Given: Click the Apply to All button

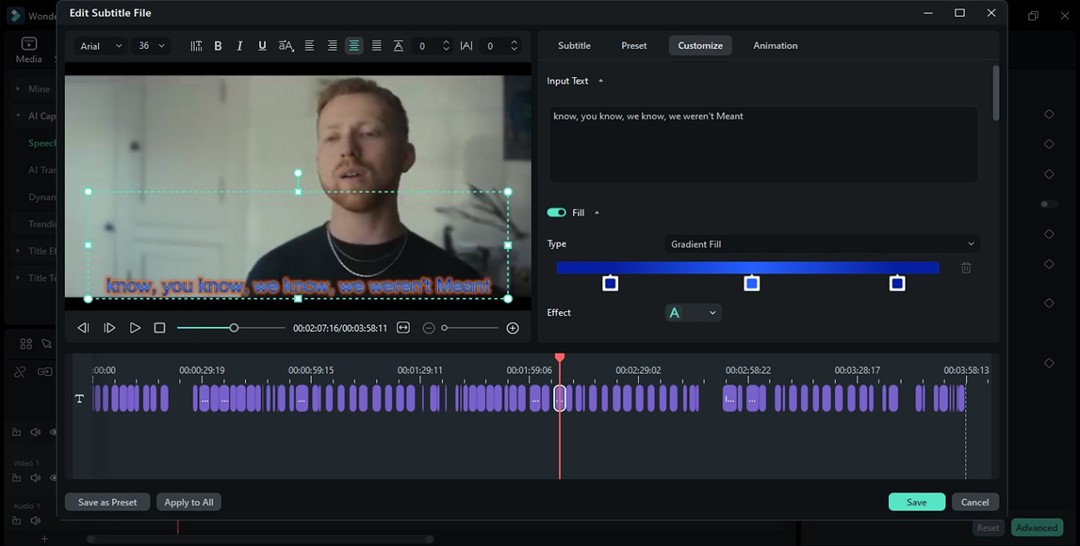Looking at the screenshot, I should tap(189, 502).
